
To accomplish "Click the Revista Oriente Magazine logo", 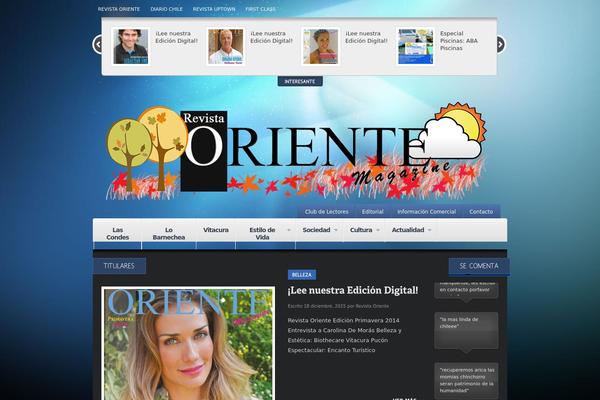I will (x=295, y=152).
